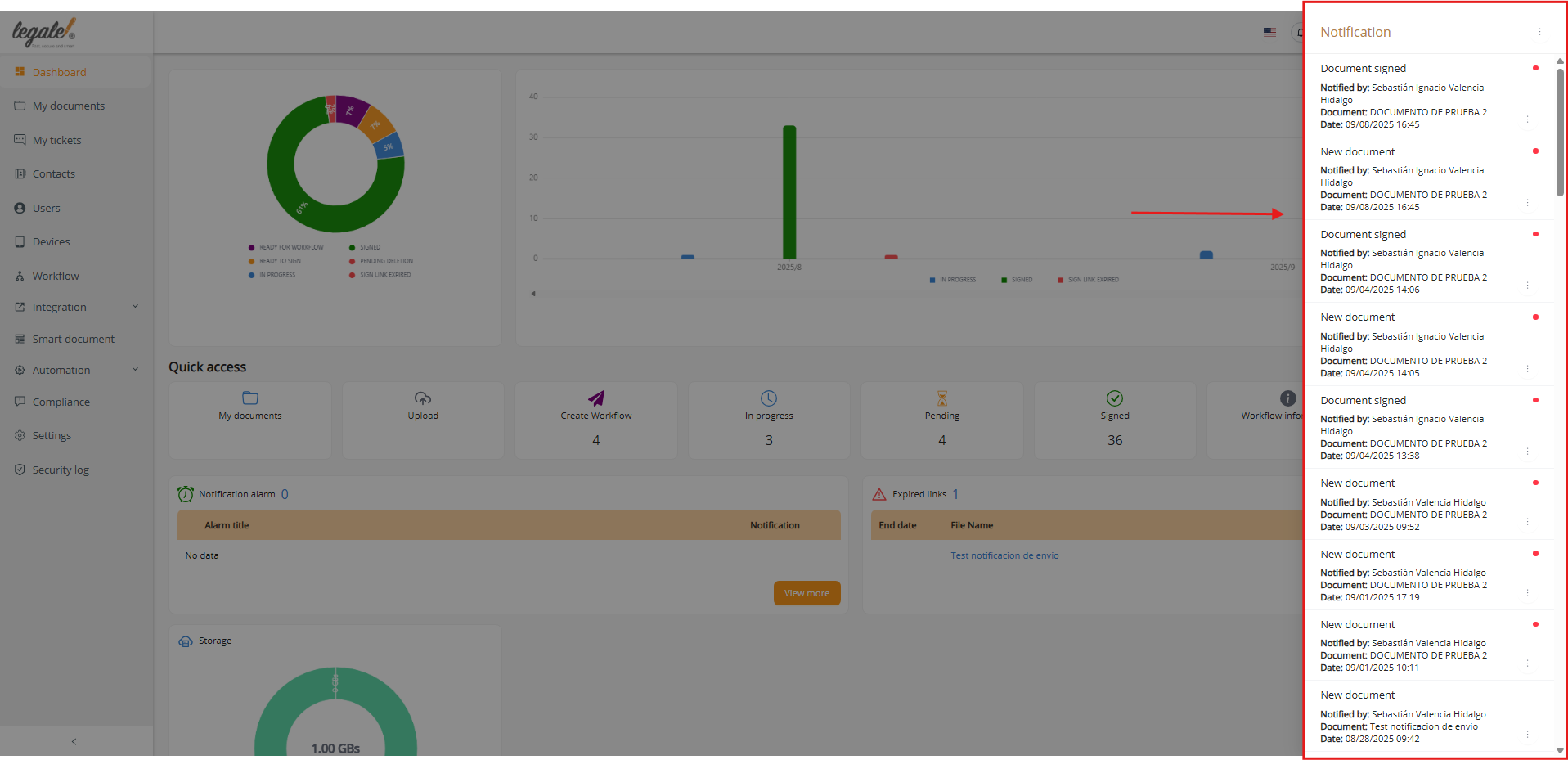
Task: Click the Compliance sidebar icon
Action: coord(20,402)
